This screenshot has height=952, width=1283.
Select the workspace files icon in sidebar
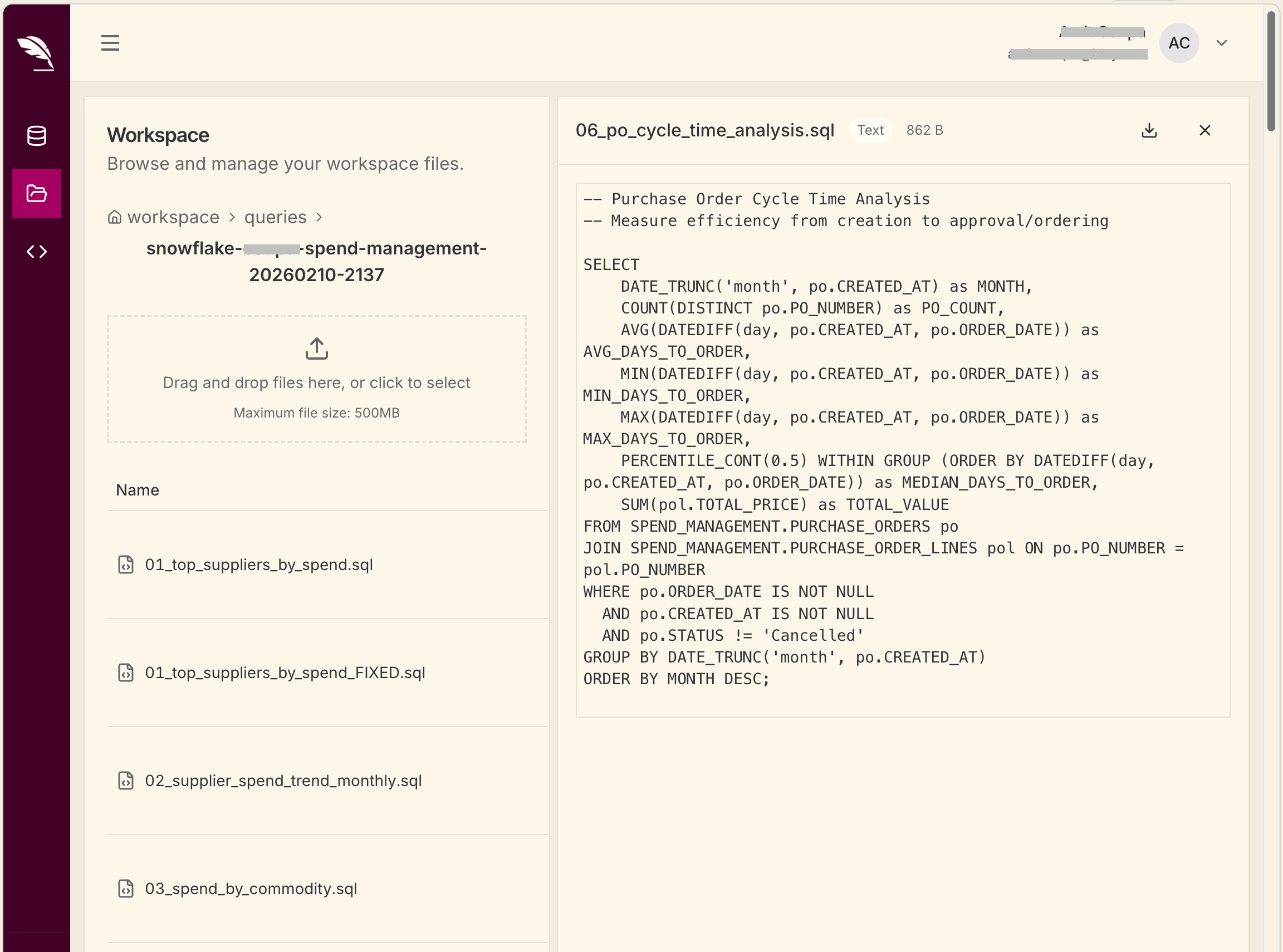(x=36, y=194)
